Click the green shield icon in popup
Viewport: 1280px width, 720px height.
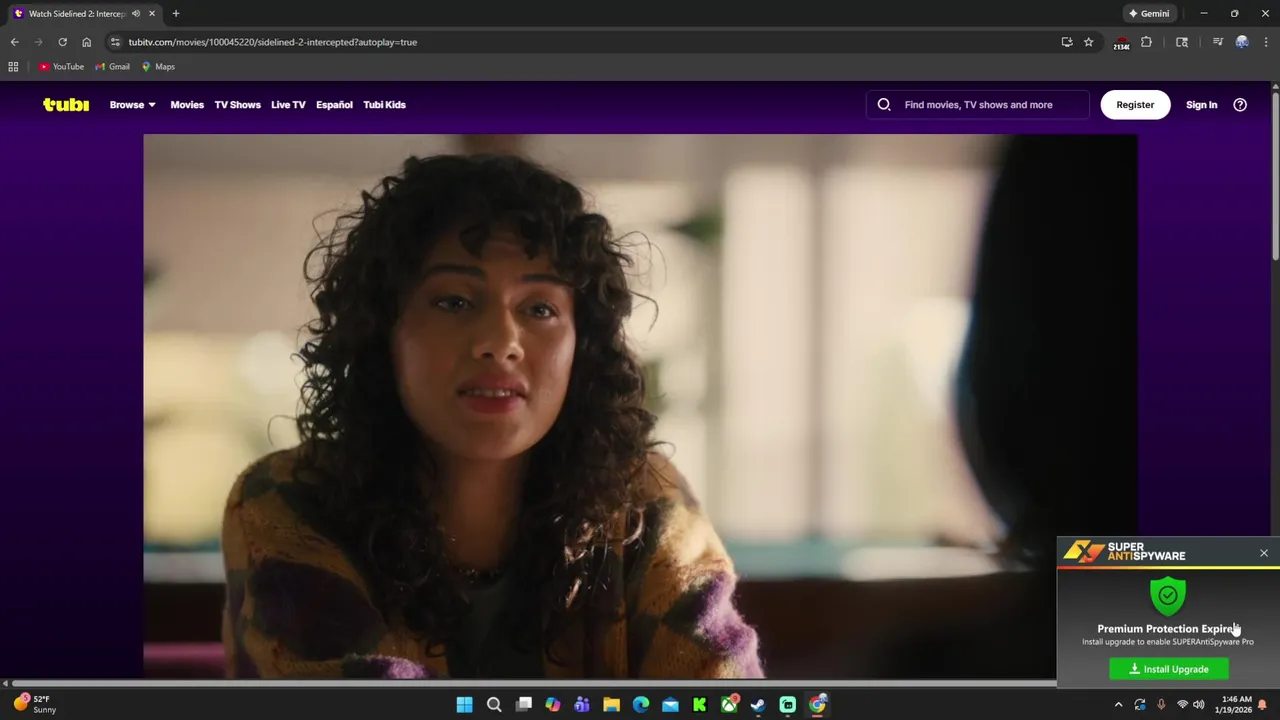tap(1168, 595)
